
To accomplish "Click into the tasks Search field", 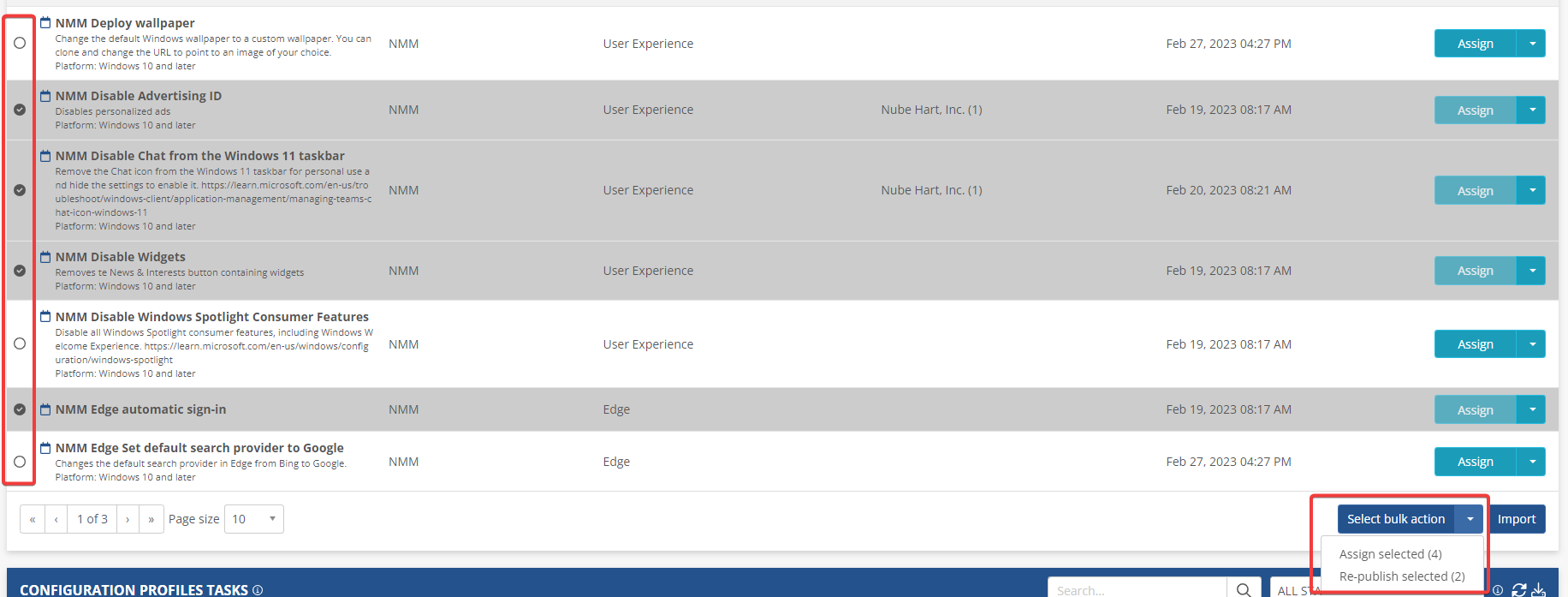I will point(1137,589).
